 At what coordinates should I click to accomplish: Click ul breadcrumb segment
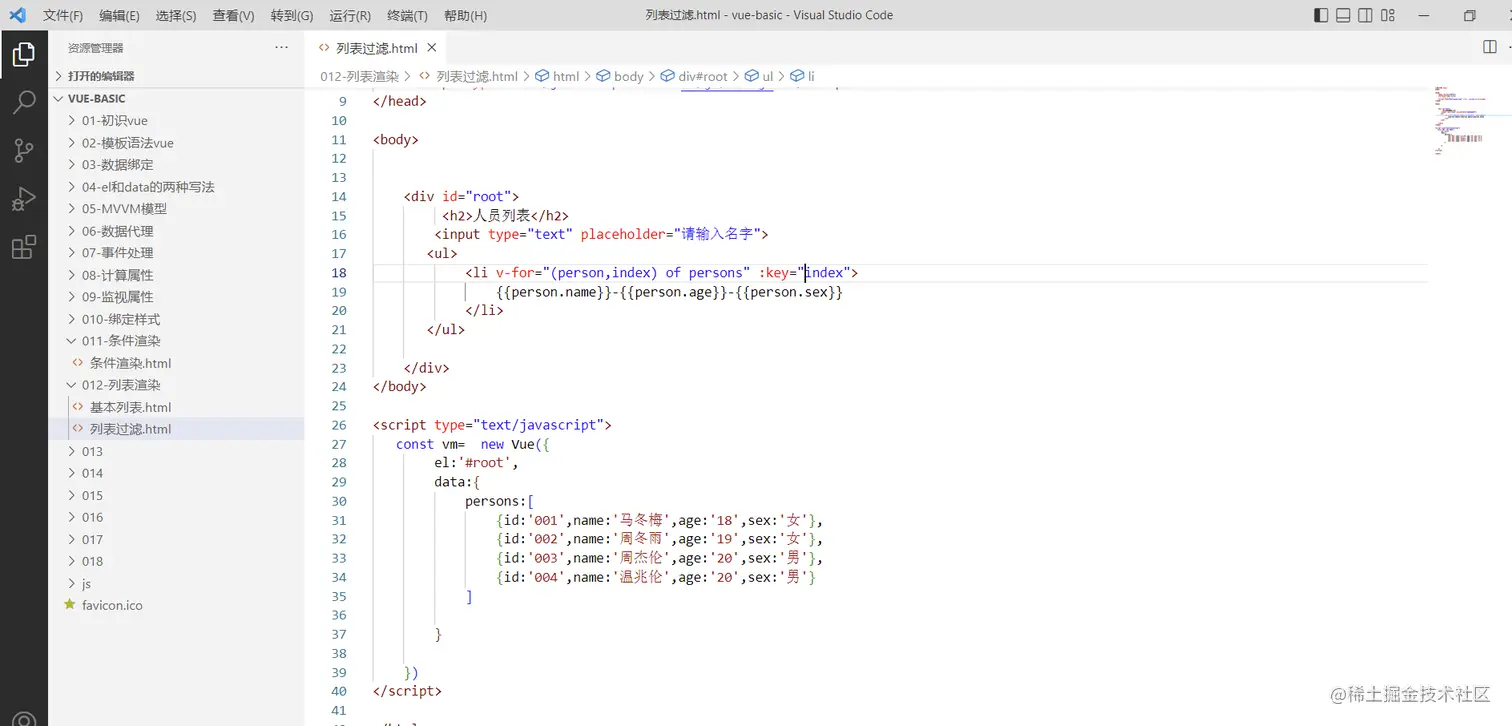760,76
